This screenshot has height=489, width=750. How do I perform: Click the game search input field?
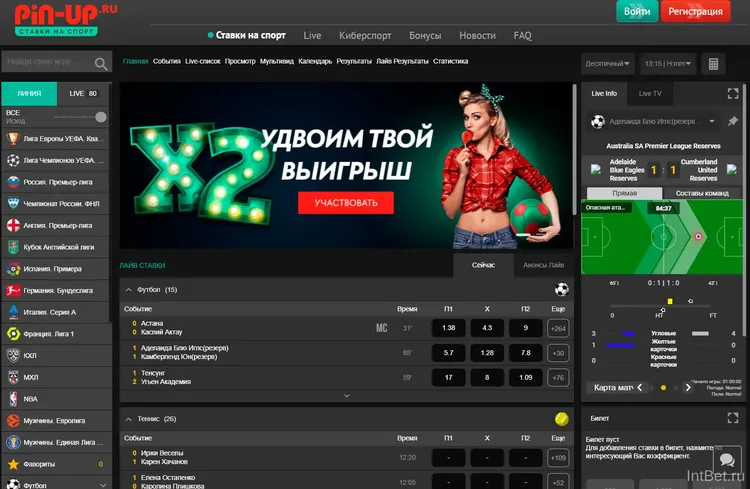(x=57, y=62)
